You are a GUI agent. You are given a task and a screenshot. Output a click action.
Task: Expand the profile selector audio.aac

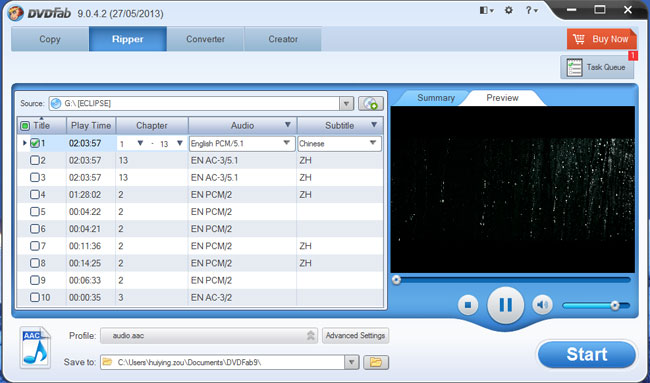tap(311, 336)
